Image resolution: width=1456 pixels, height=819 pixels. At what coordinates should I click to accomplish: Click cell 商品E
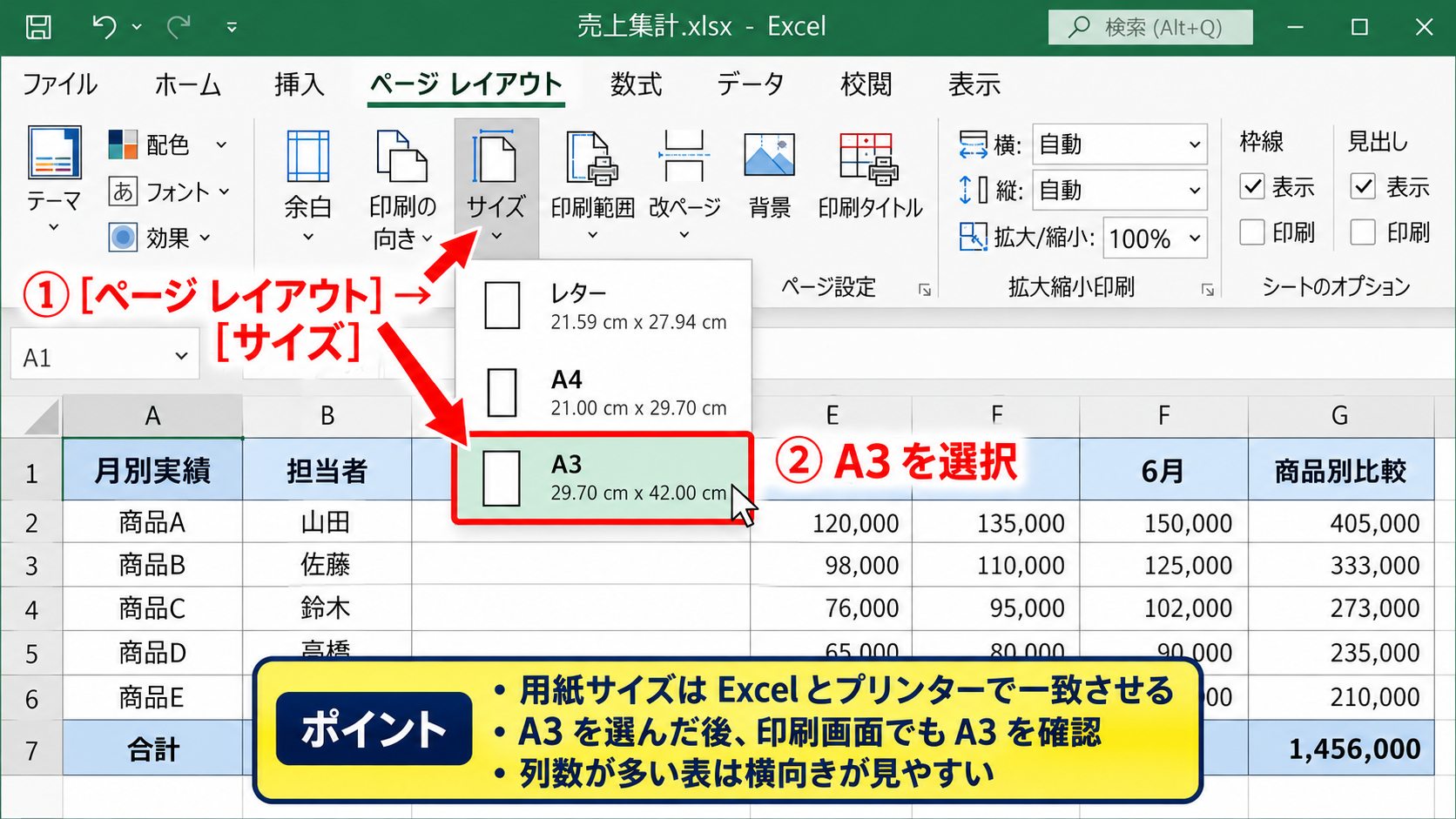point(152,697)
